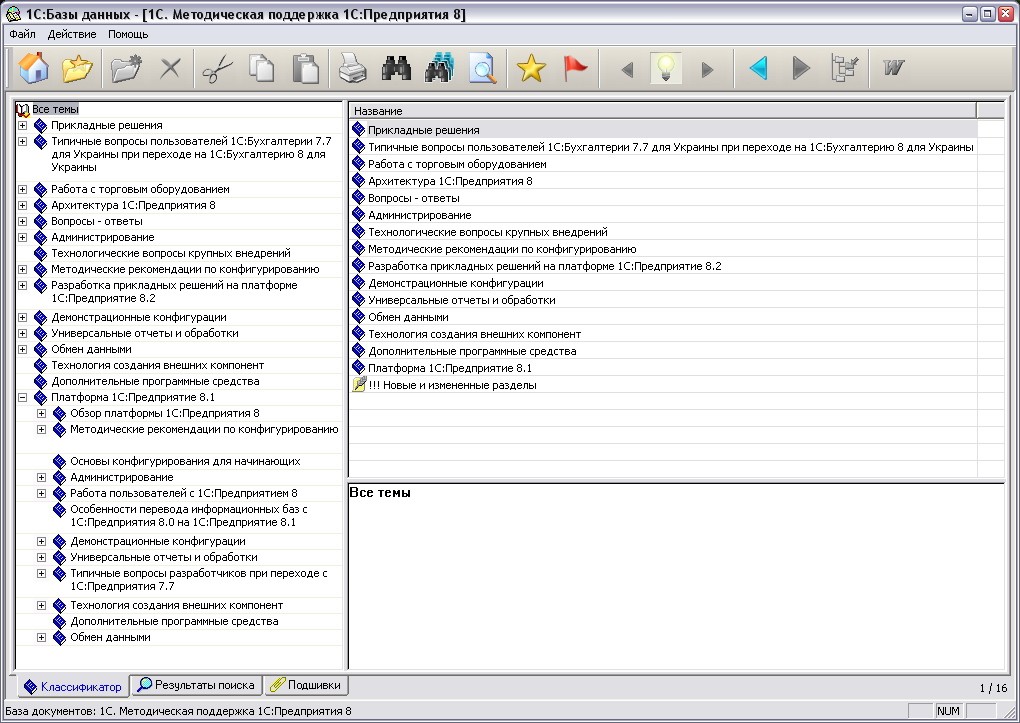
Task: Expand 'Прикладные решения' node in the tree
Action: pos(22,125)
